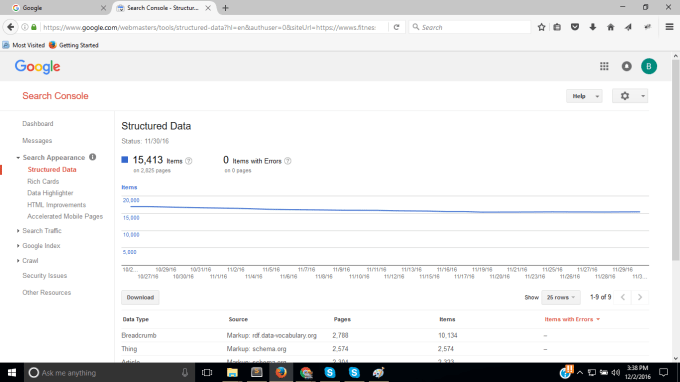680x382 pixels.
Task: Show hidden system tray icons
Action: coord(580,372)
